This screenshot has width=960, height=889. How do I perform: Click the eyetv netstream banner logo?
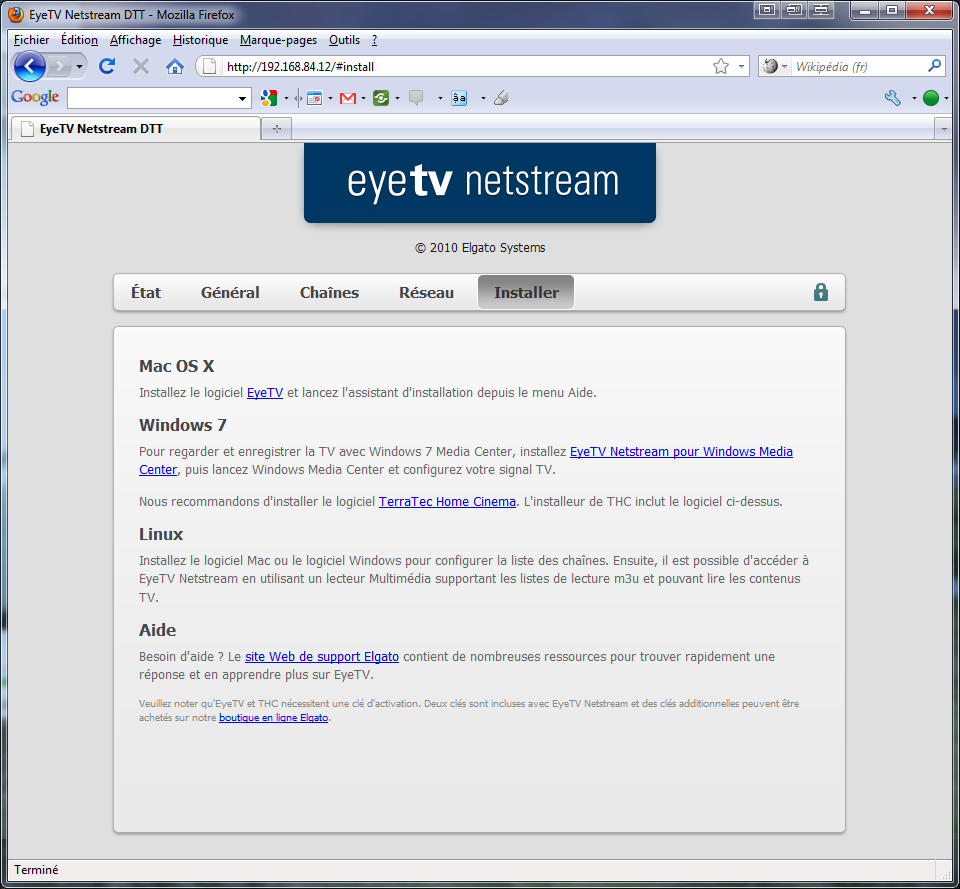pos(480,182)
